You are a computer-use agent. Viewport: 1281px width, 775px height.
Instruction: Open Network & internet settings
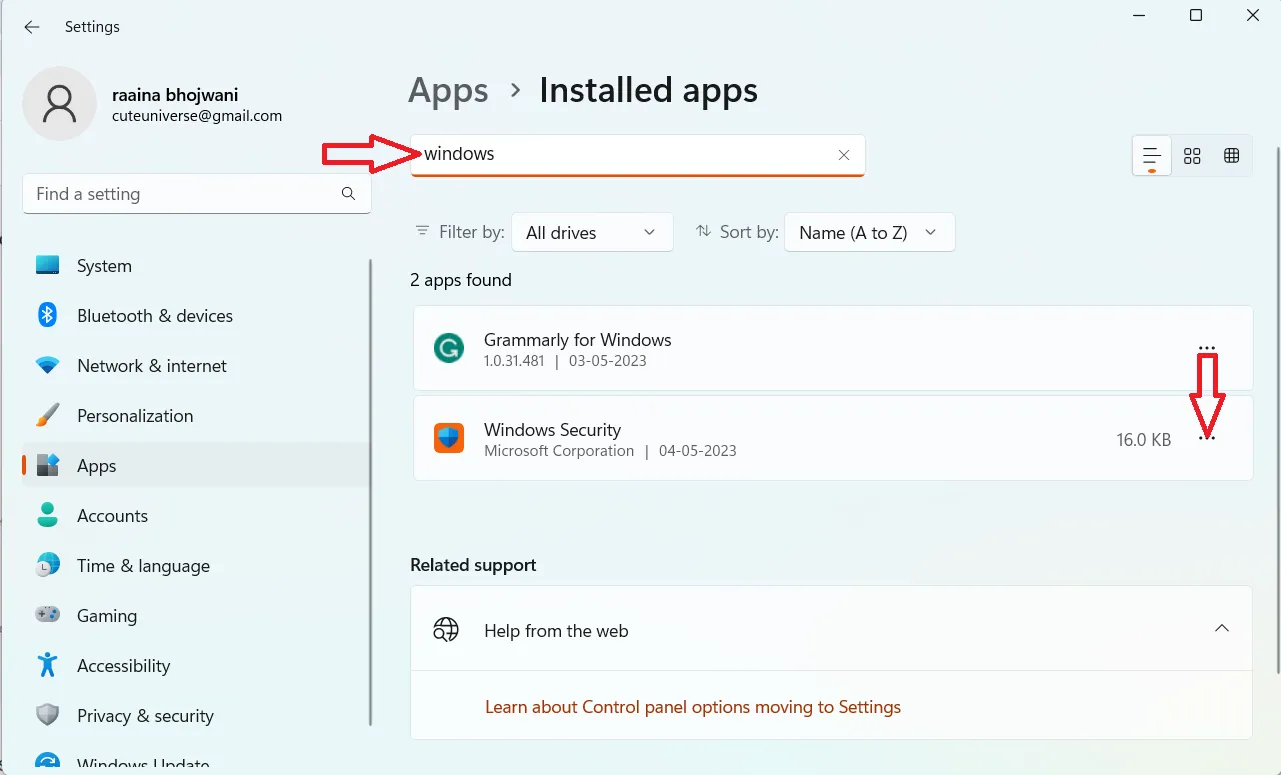click(196, 366)
